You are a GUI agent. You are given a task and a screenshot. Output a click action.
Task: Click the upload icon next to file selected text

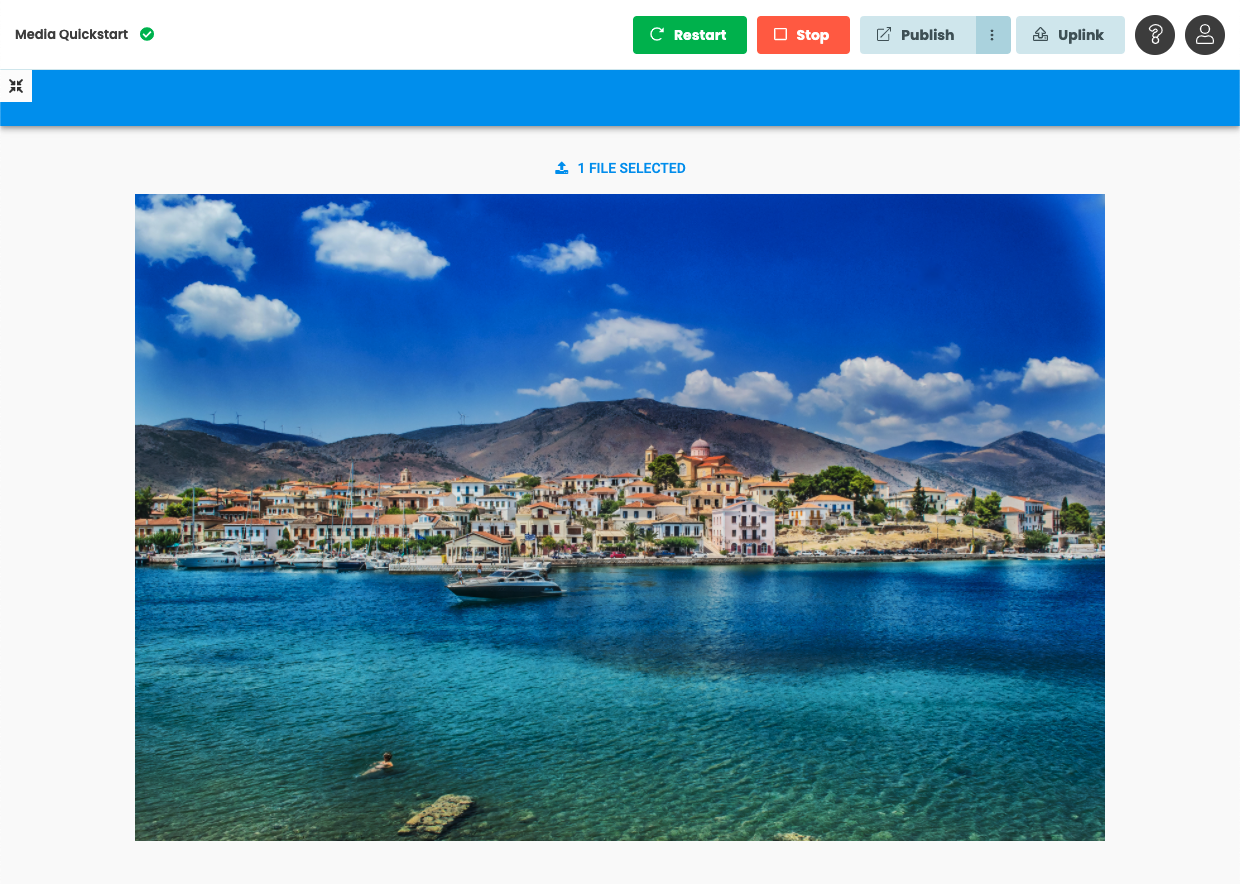coord(561,167)
